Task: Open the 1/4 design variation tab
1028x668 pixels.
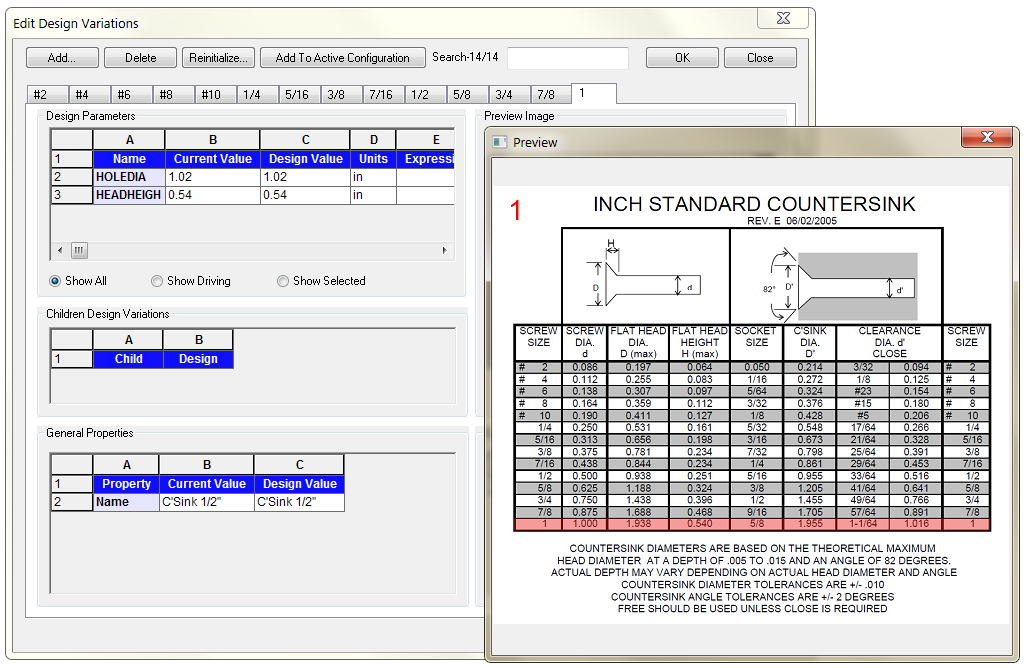Action: (x=252, y=95)
